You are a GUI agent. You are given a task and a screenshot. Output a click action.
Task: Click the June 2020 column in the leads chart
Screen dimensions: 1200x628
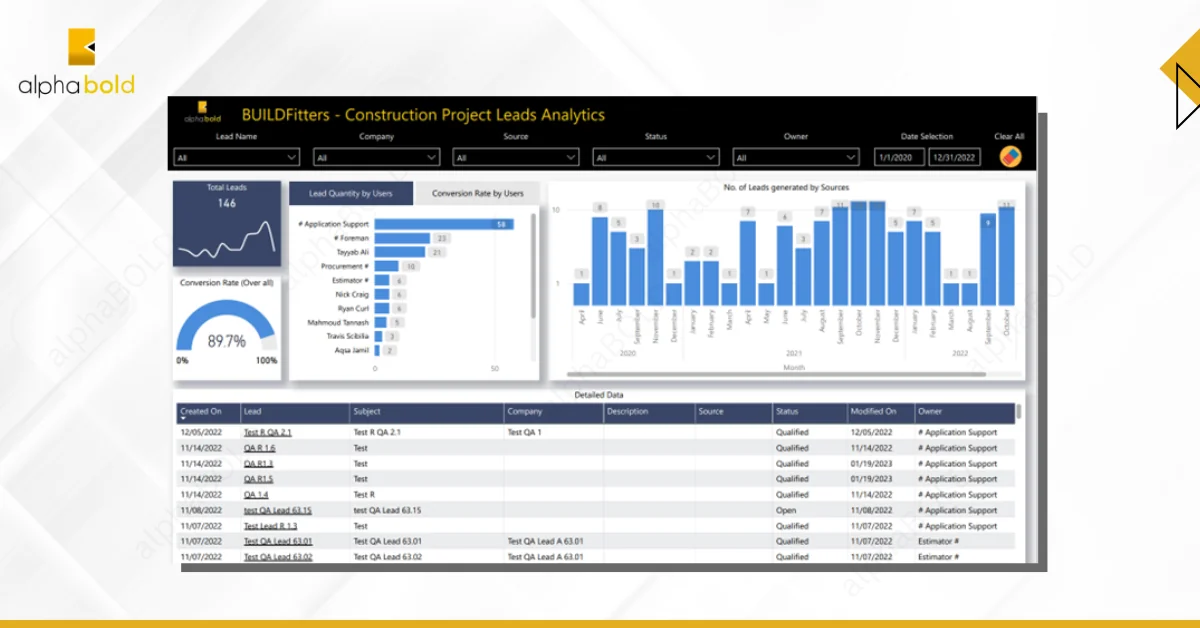[x=600, y=261]
